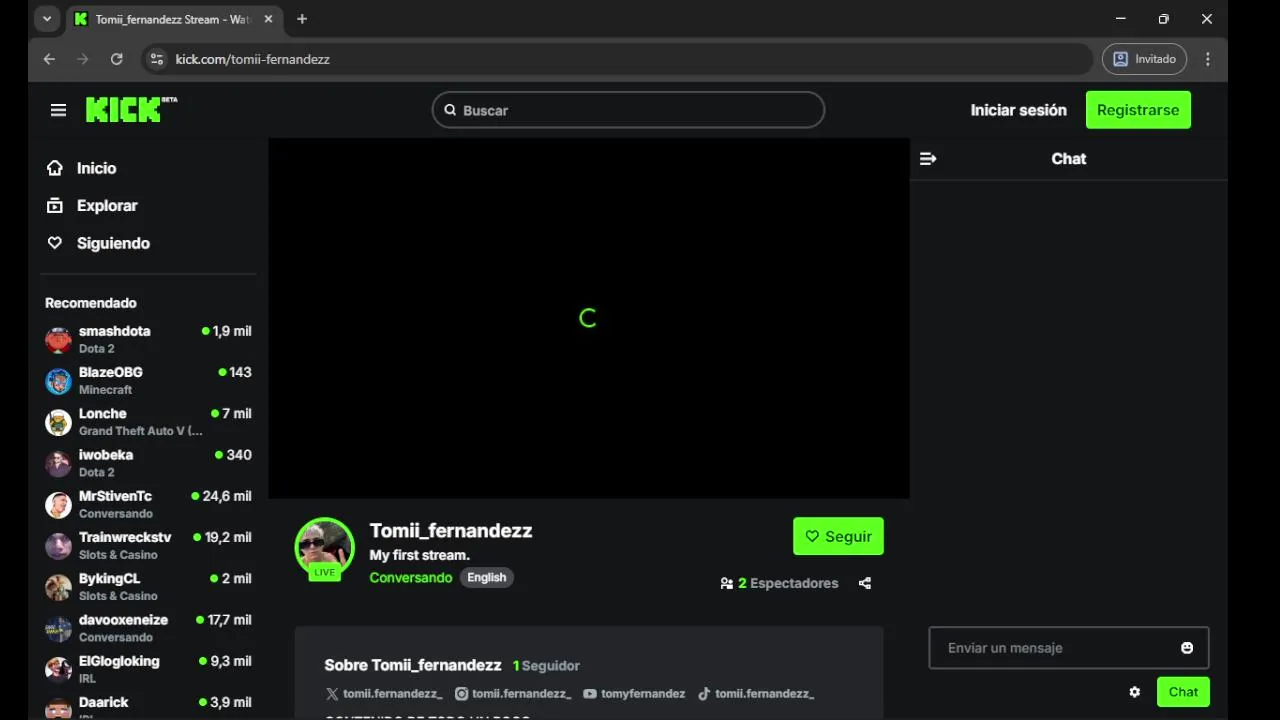This screenshot has height=720, width=1280.
Task: Select the Tomii_fernandezz Stream browser tab
Action: coord(173,19)
